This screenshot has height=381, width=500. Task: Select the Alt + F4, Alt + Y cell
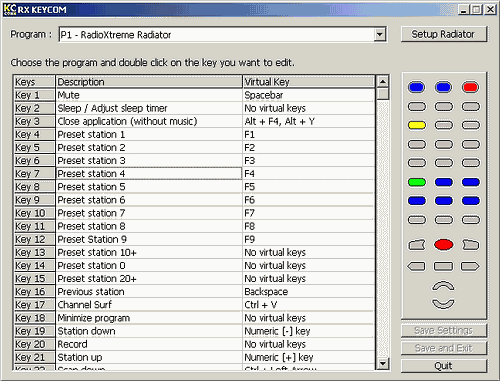pos(308,121)
